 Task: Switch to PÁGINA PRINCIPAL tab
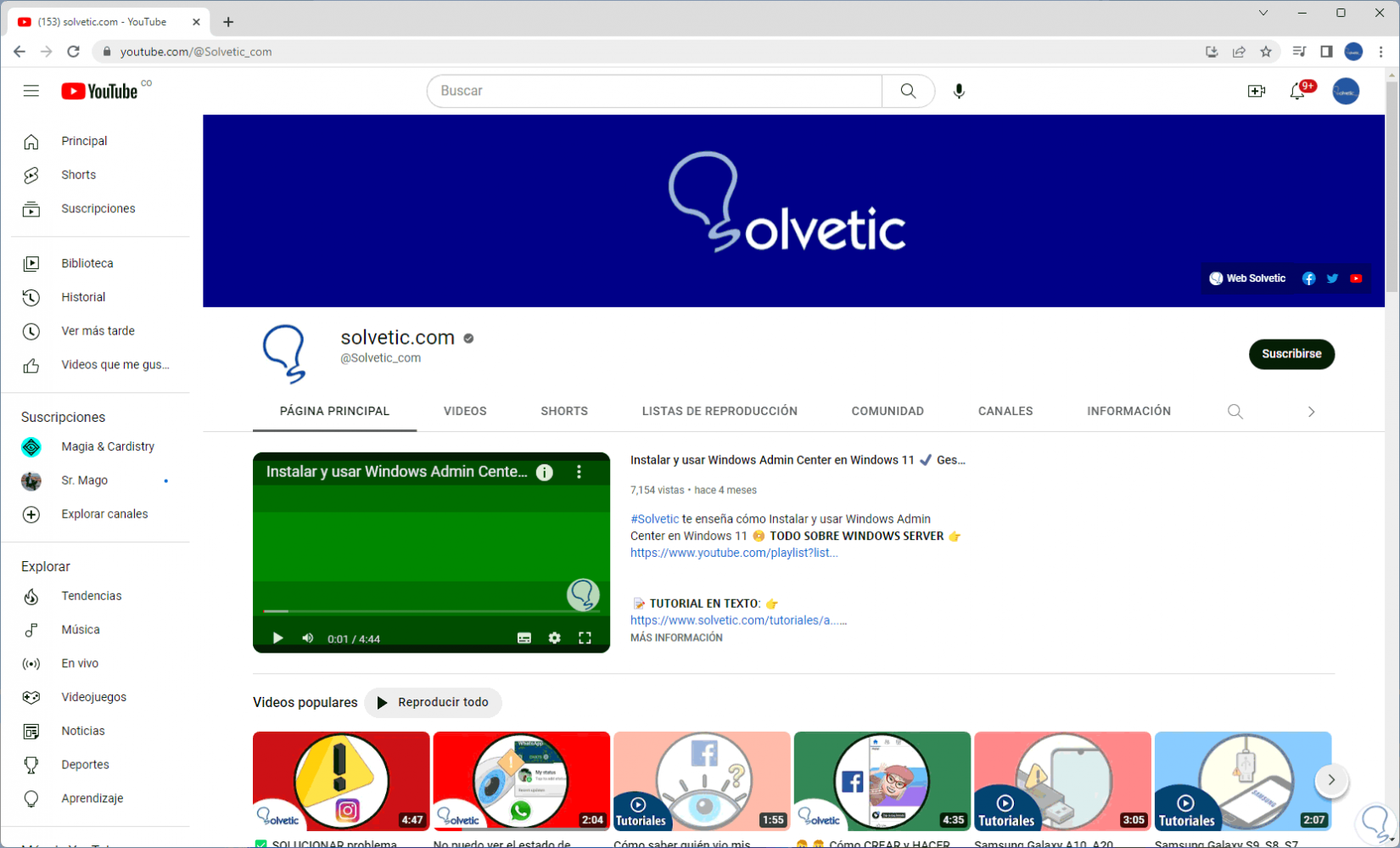(x=334, y=412)
